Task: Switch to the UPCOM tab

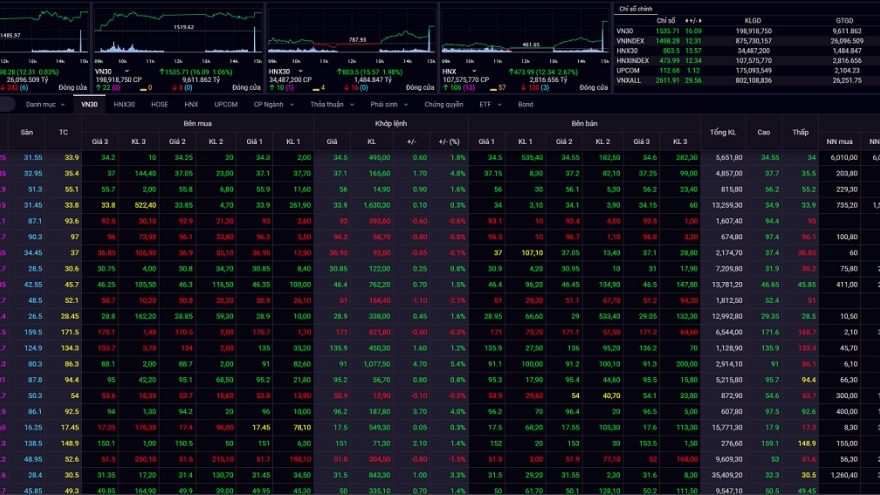Action: click(x=226, y=104)
